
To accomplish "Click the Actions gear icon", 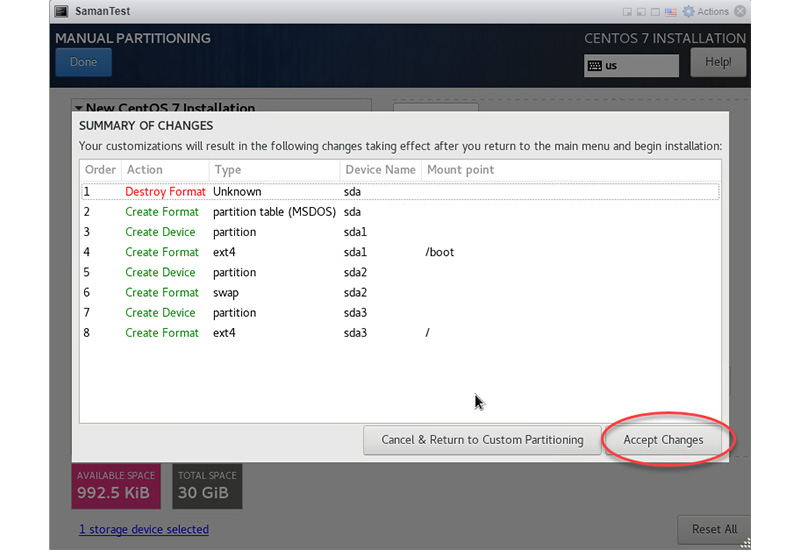I will pyautogui.click(x=688, y=12).
